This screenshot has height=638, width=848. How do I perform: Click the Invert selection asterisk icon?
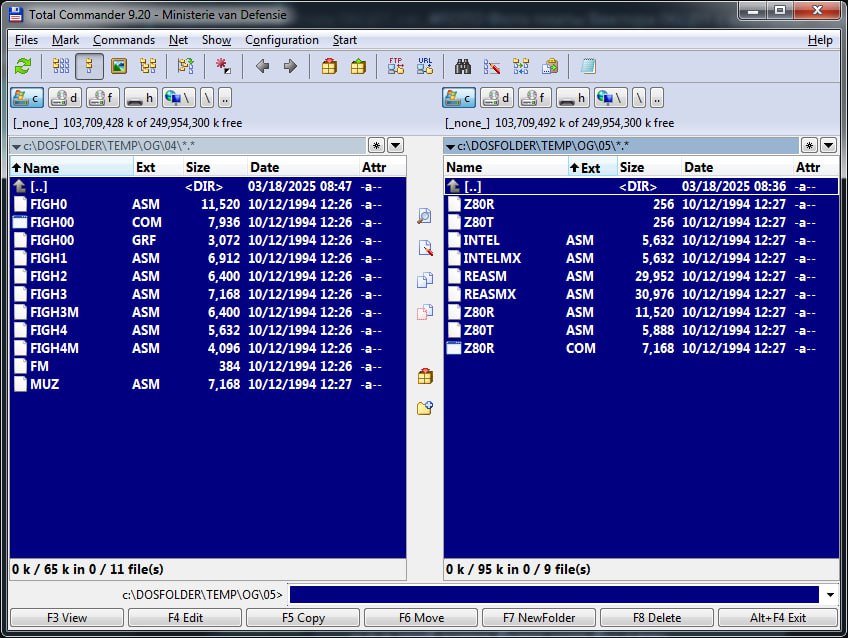(x=223, y=67)
